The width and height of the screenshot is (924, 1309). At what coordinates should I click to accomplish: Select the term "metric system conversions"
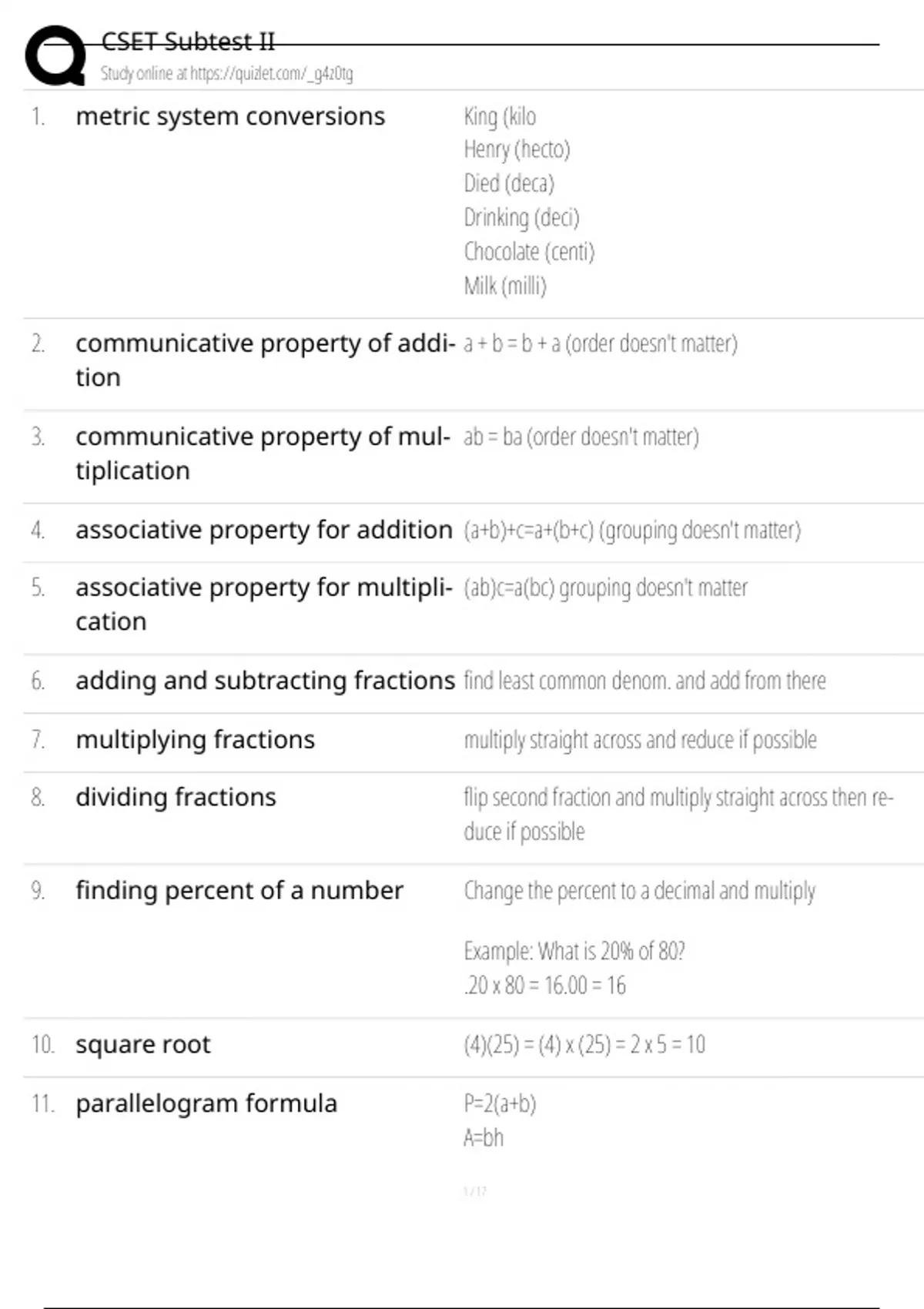pyautogui.click(x=230, y=116)
